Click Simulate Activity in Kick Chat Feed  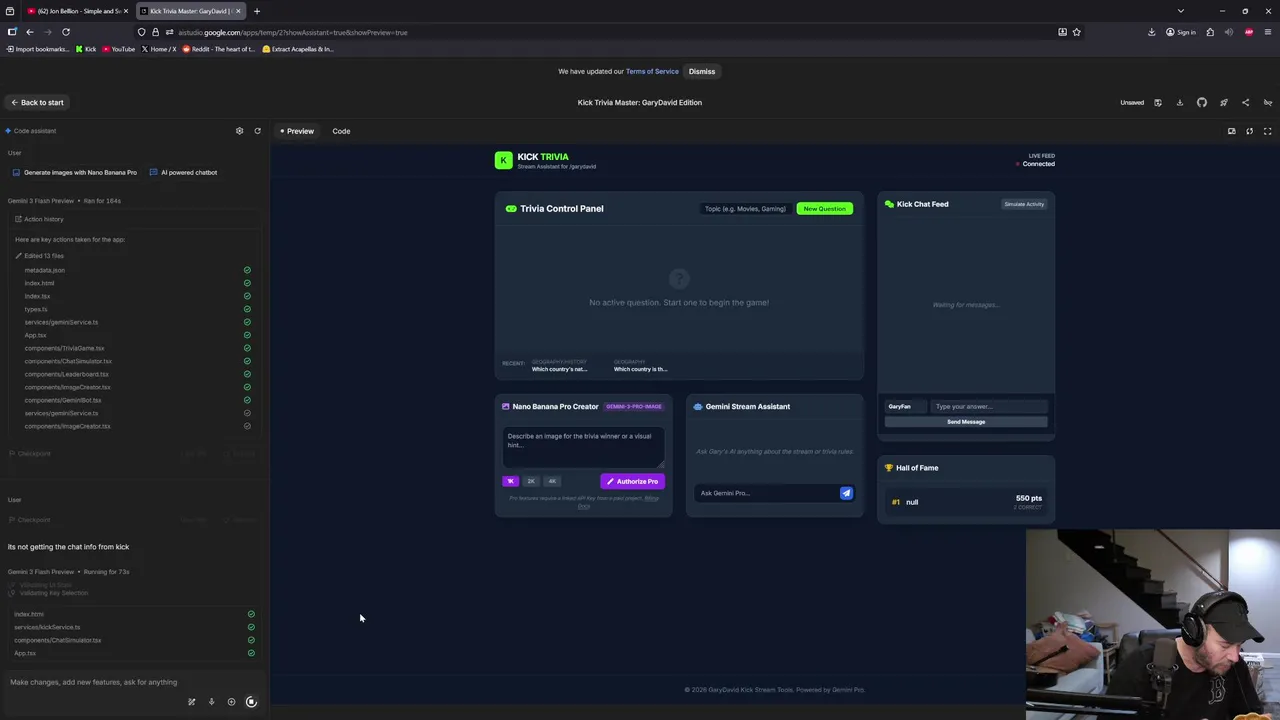click(1024, 204)
